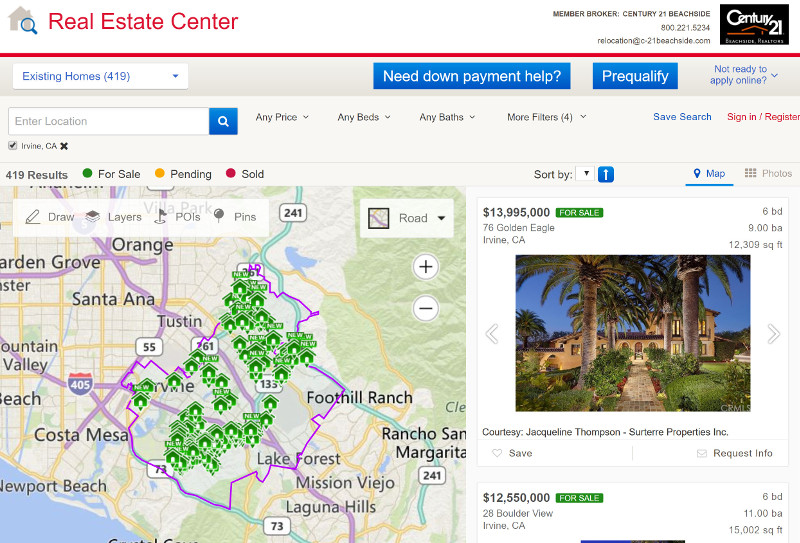Click the 800.221.5234 phone number
800x543 pixels.
tap(685, 28)
